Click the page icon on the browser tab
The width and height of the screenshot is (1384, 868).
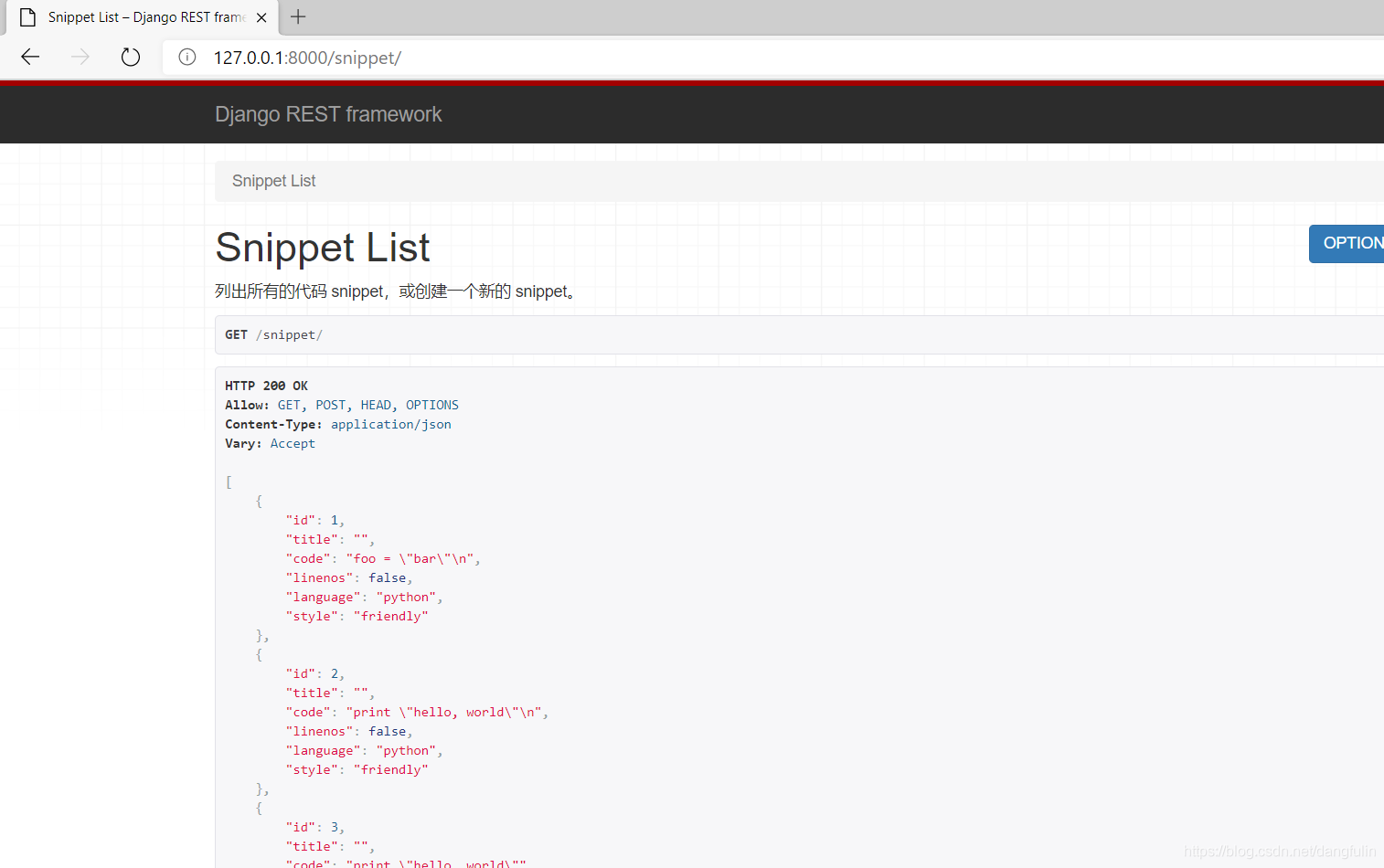[x=27, y=17]
